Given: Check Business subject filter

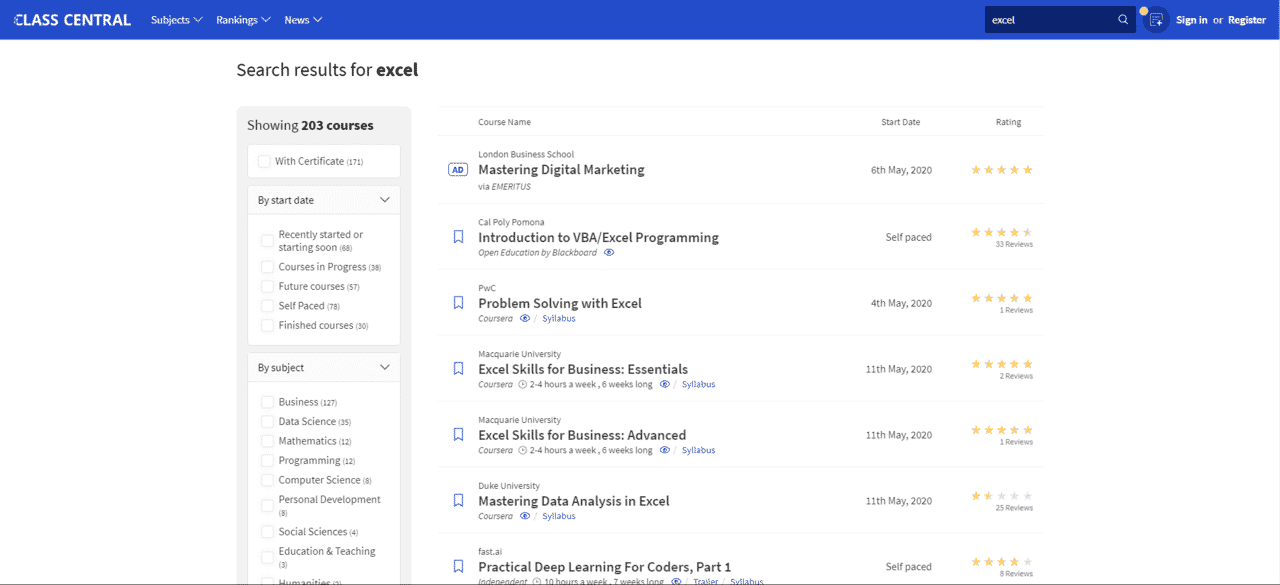Looking at the screenshot, I should tap(267, 402).
